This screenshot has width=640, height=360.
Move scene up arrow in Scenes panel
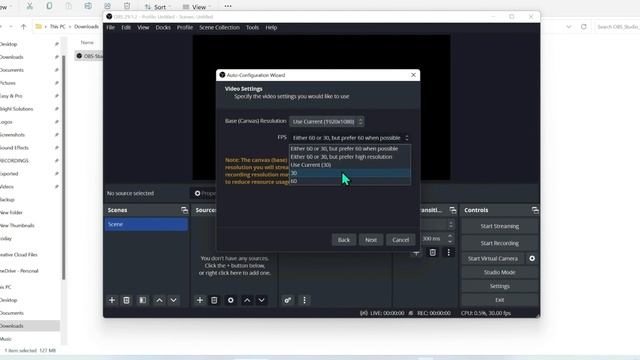pyautogui.click(x=159, y=300)
